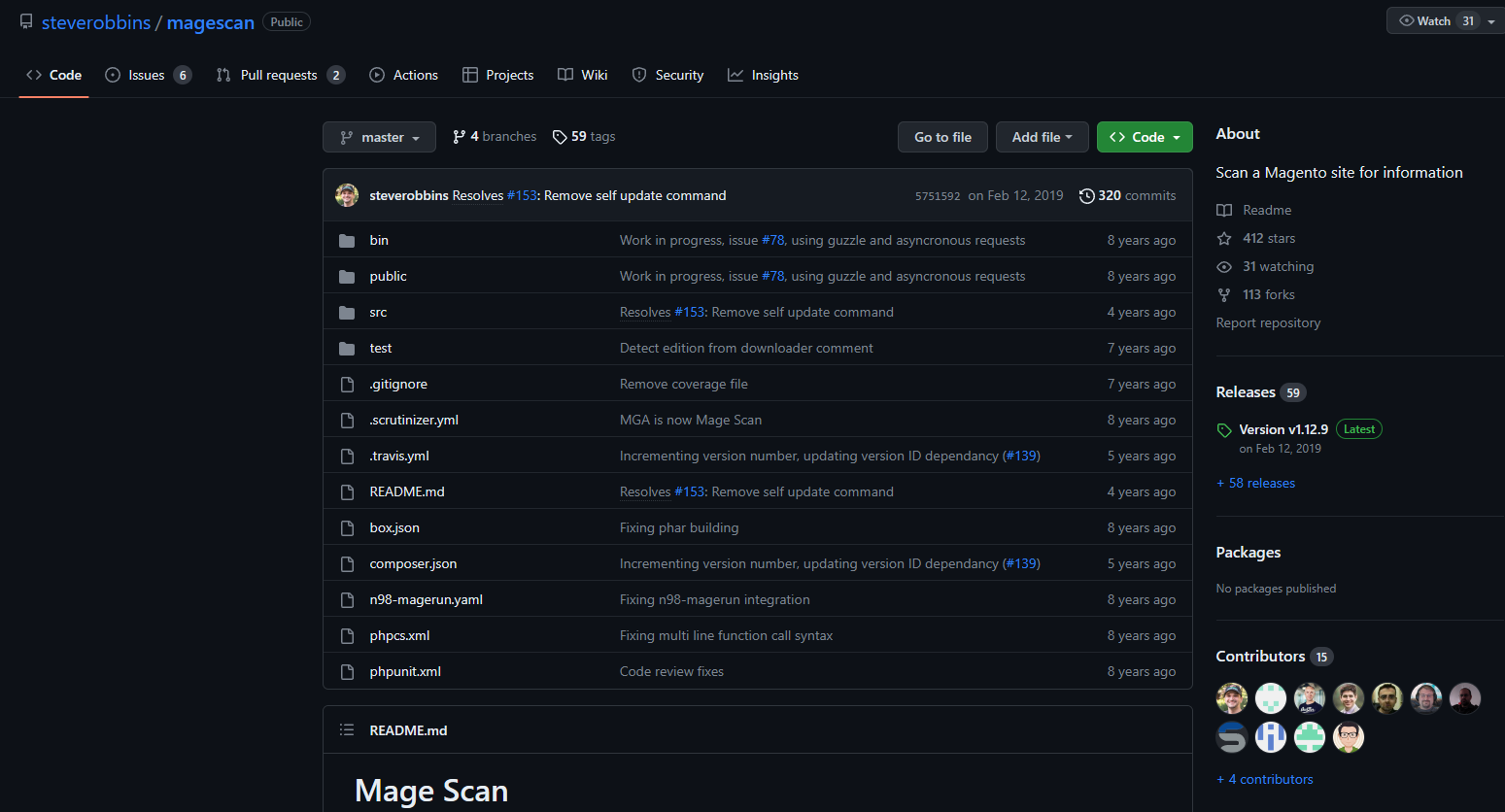Open the bin folder icon
Screen dimensions: 1505x812
347,241
